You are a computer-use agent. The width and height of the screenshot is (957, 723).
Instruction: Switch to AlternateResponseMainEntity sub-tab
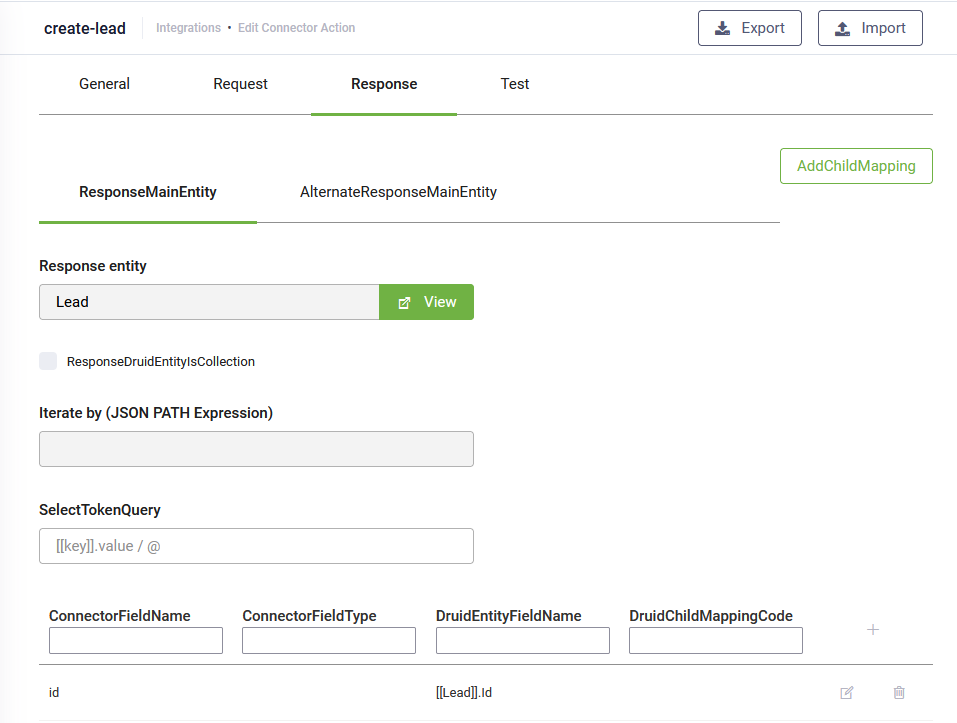[x=398, y=192]
